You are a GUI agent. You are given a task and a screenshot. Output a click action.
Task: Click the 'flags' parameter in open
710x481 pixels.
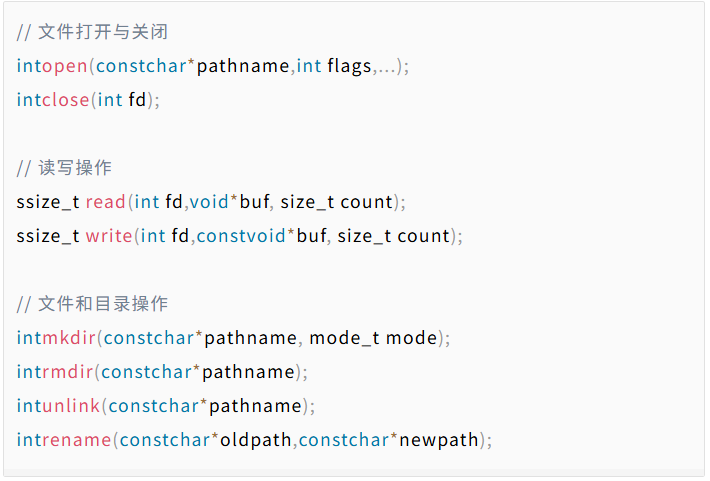click(x=350, y=66)
